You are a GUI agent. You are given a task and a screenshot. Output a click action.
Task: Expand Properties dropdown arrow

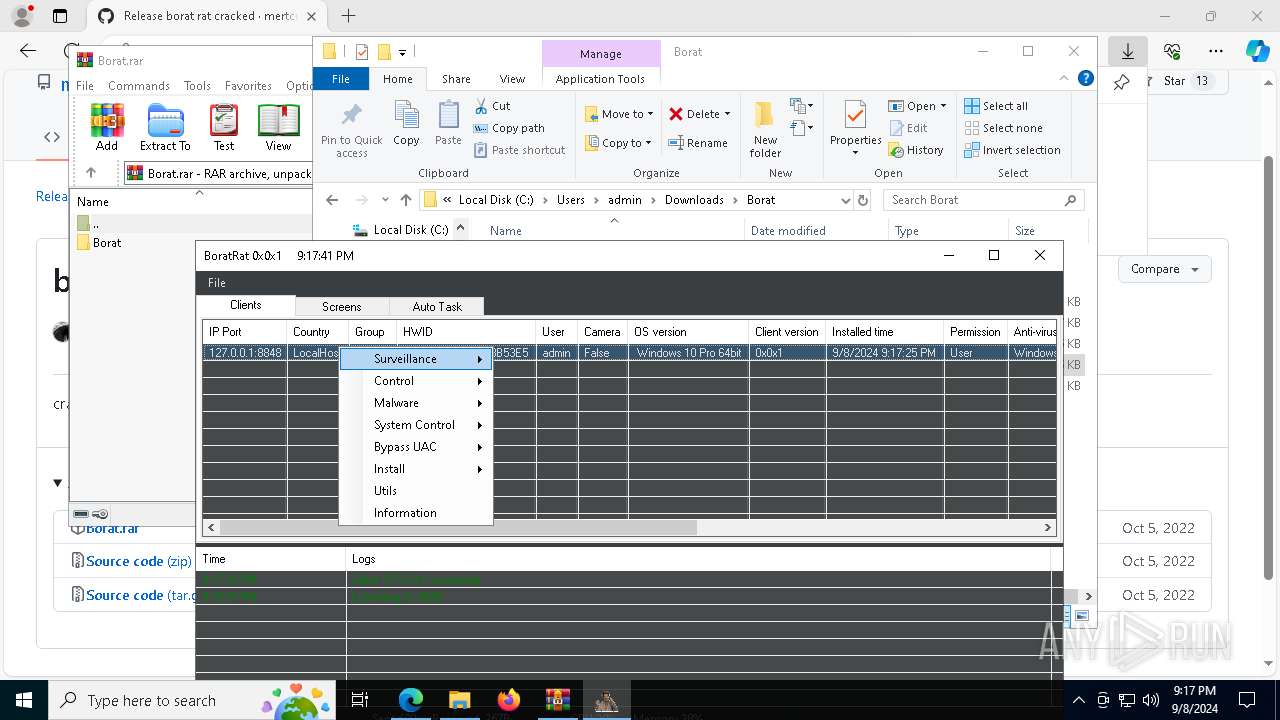(x=855, y=153)
